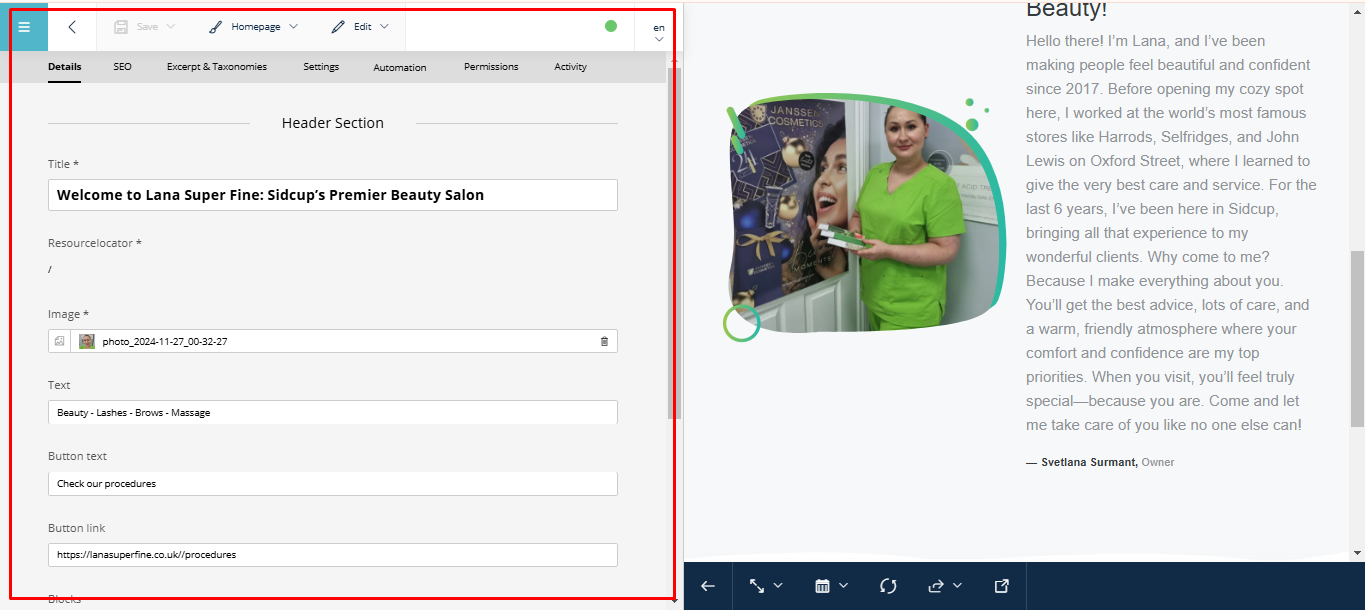Click into the Title input field
This screenshot has width=1365, height=610.
(x=332, y=195)
